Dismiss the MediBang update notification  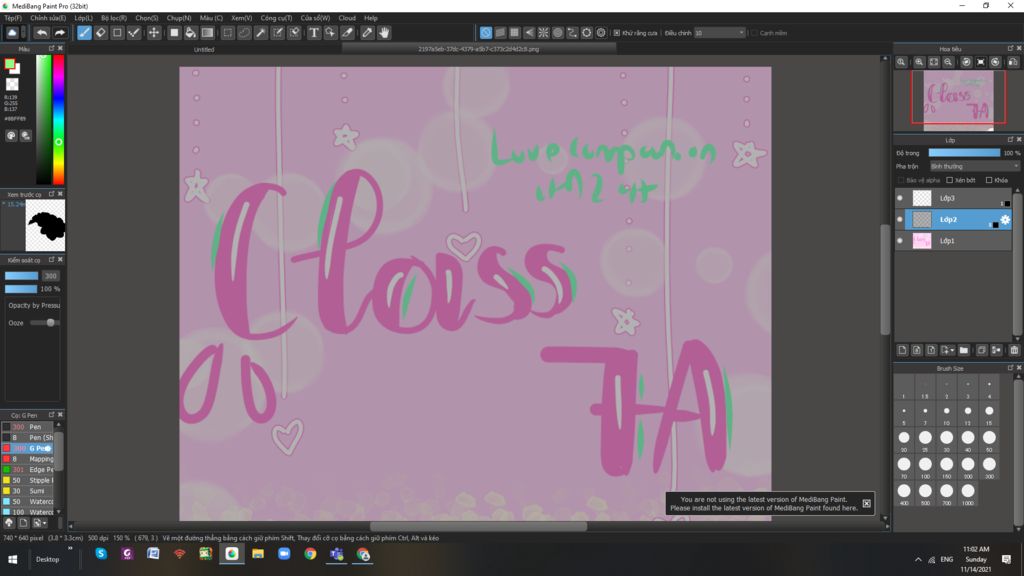click(x=867, y=504)
